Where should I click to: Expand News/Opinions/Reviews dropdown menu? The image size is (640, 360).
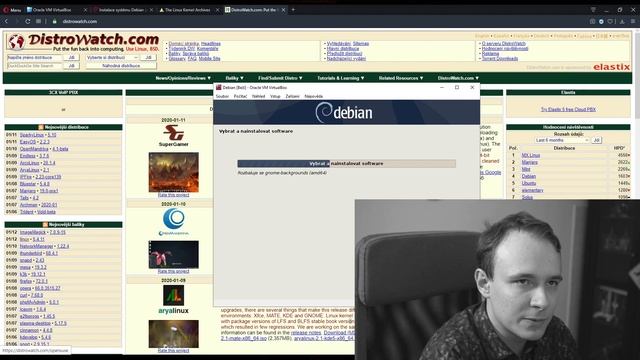coord(183,78)
